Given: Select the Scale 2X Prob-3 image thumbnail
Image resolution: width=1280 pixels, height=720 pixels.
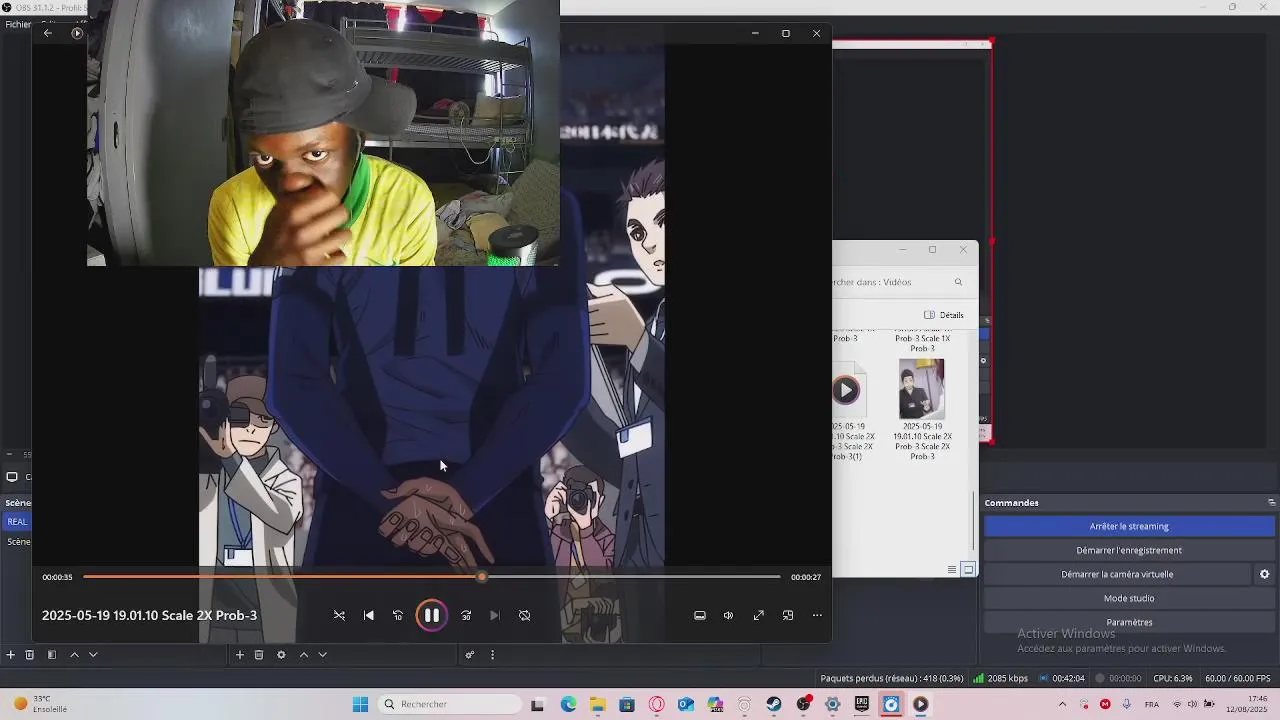Looking at the screenshot, I should pyautogui.click(x=921, y=389).
